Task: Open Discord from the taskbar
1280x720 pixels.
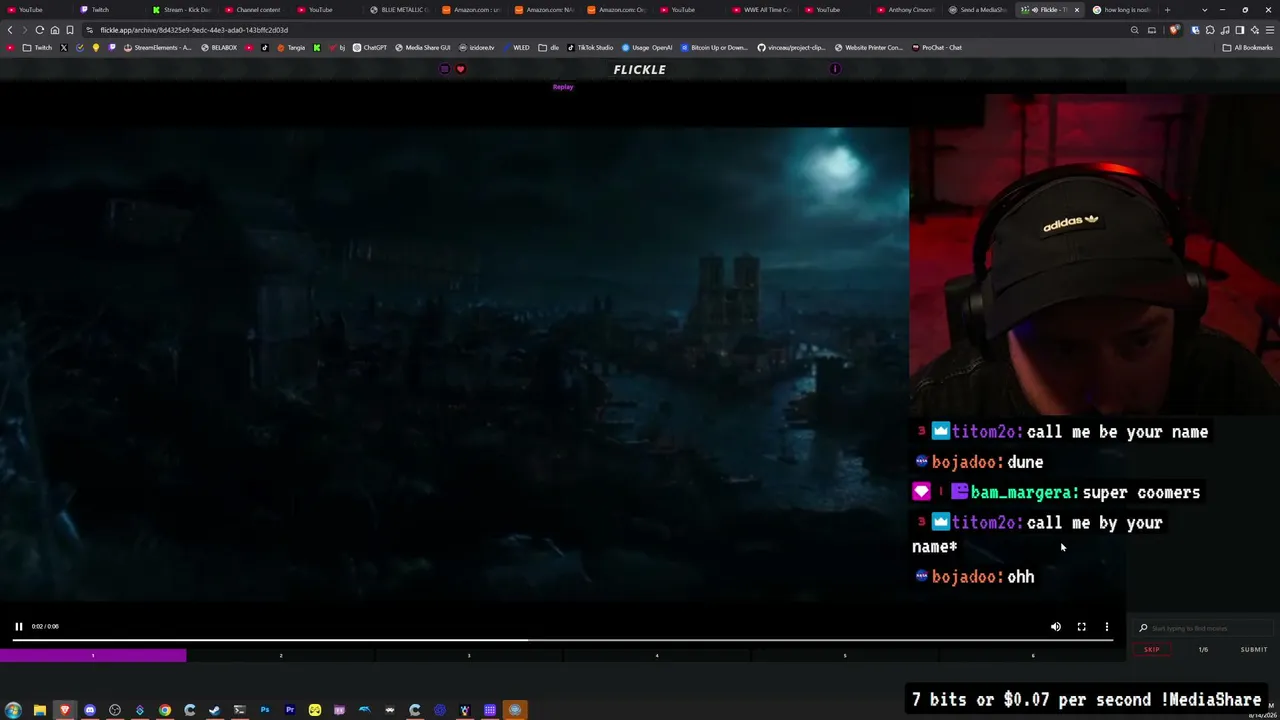Action: (x=90, y=710)
